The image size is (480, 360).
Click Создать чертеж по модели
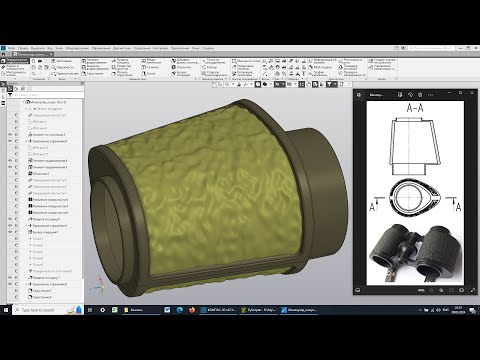pos(382,61)
